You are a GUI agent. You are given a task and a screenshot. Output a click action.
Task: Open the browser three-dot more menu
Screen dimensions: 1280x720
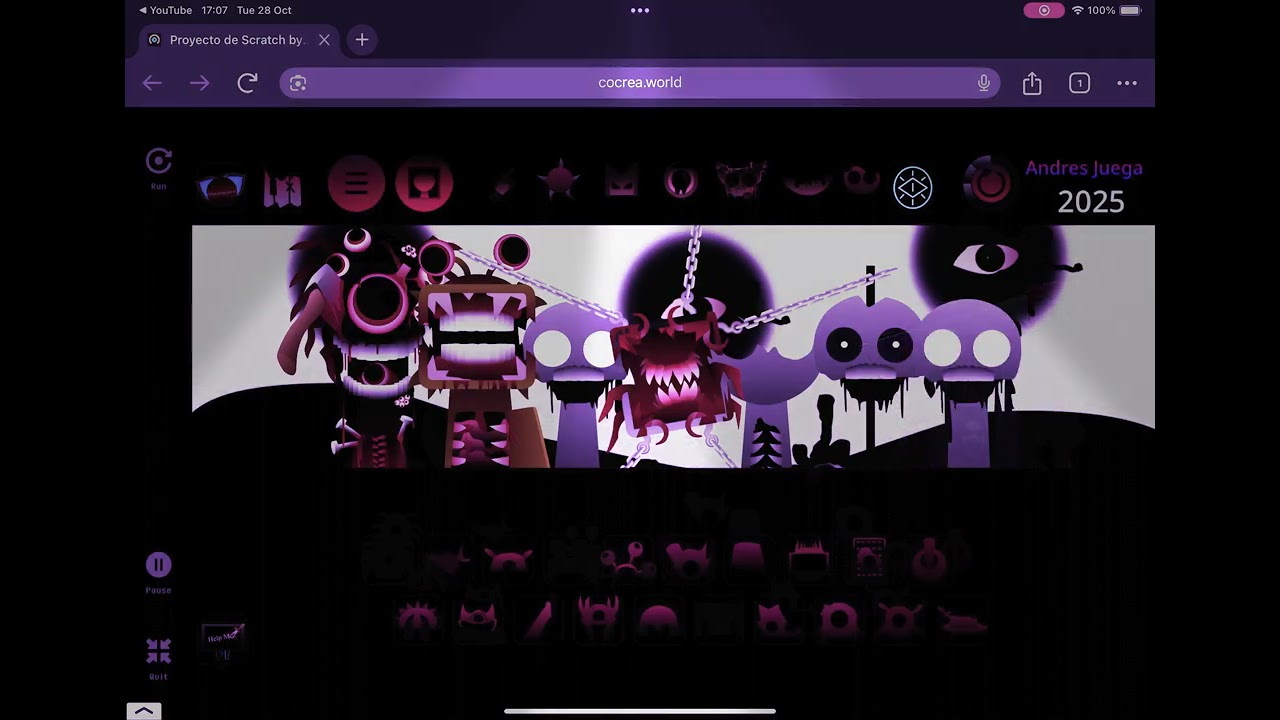tap(1127, 83)
